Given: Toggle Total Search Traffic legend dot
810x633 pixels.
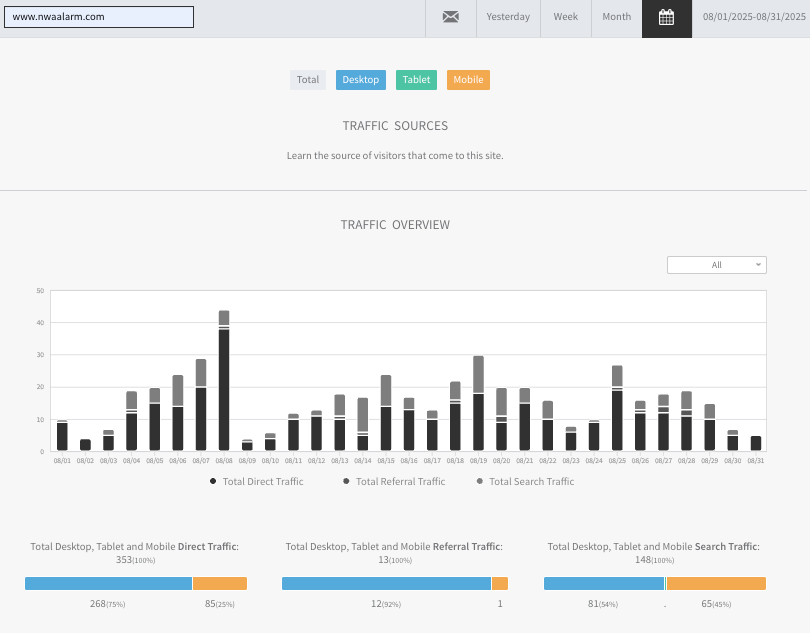Looking at the screenshot, I should (479, 482).
